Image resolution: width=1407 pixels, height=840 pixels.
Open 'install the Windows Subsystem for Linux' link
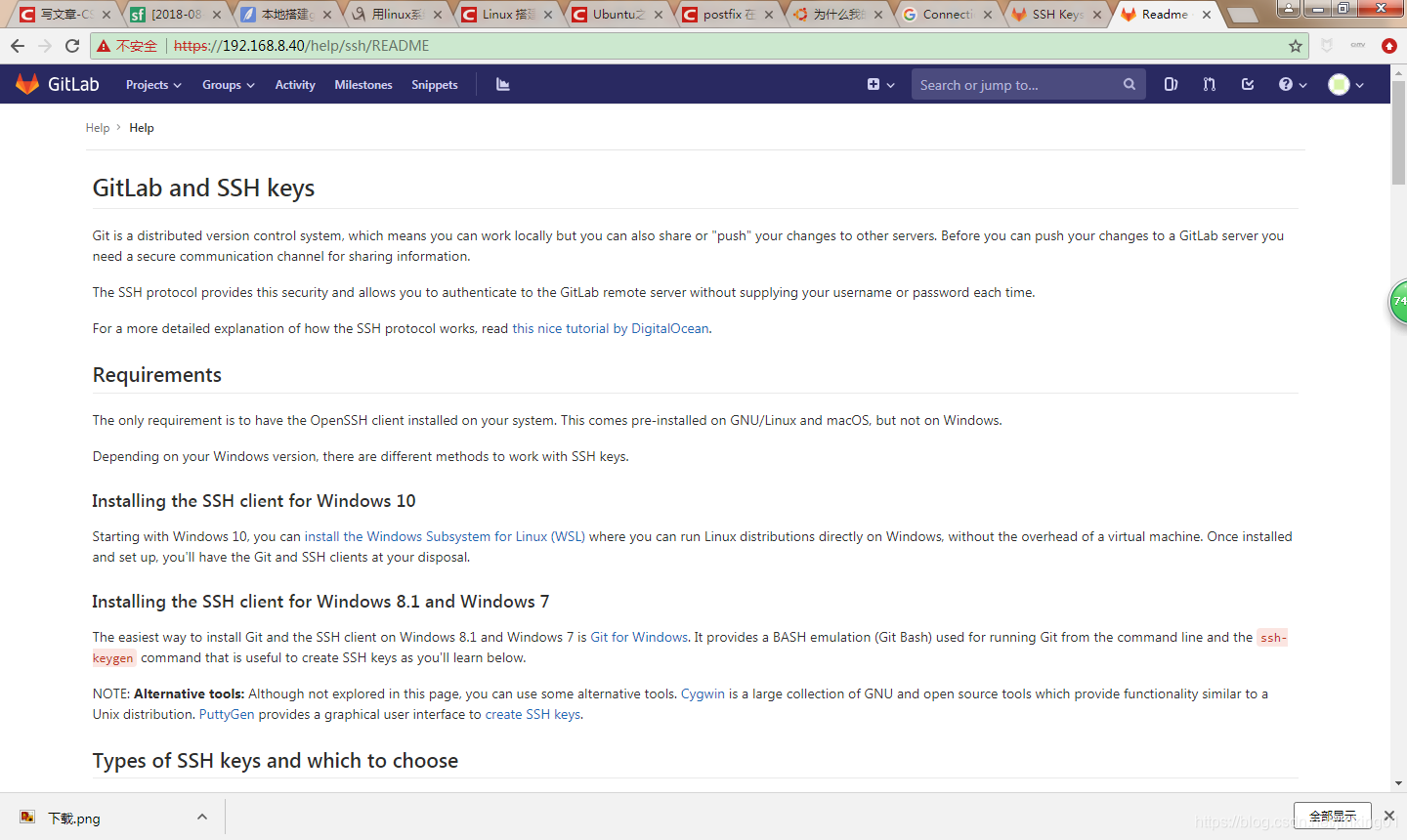[445, 536]
